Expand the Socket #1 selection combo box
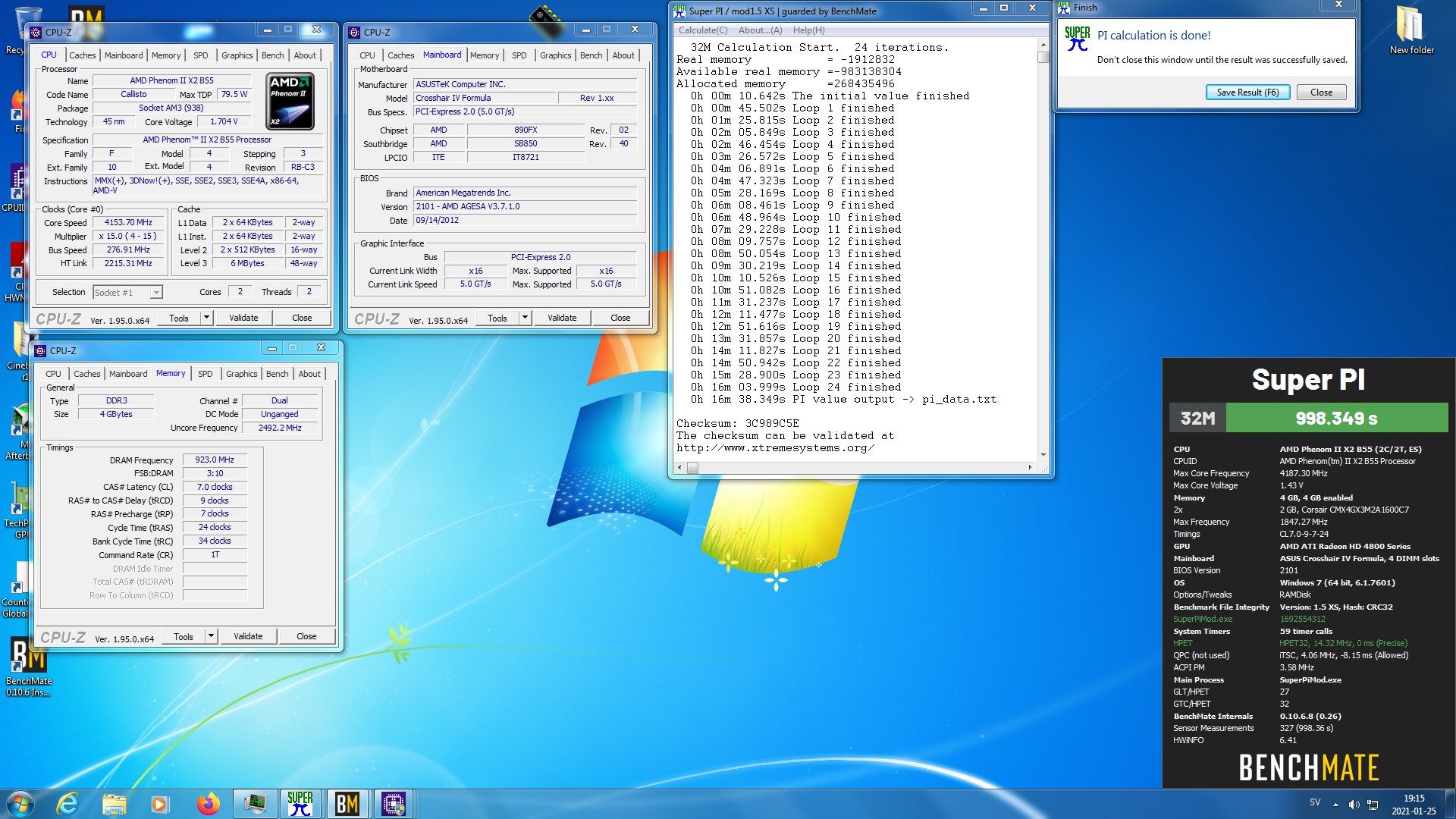 [127, 292]
